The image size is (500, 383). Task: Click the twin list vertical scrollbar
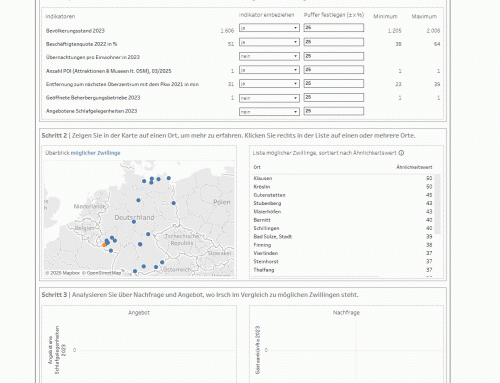point(438,204)
